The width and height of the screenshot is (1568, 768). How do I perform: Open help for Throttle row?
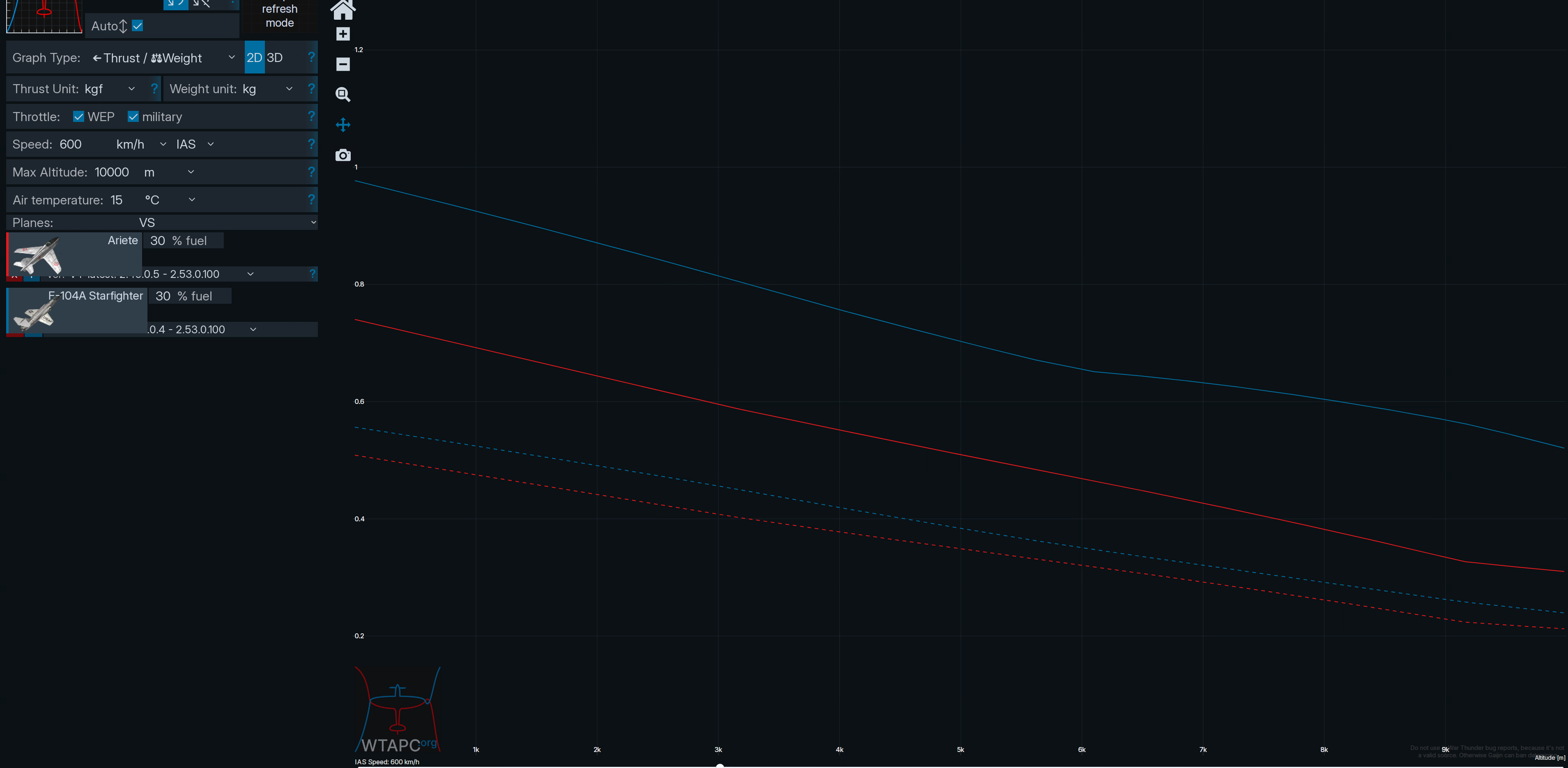click(311, 116)
